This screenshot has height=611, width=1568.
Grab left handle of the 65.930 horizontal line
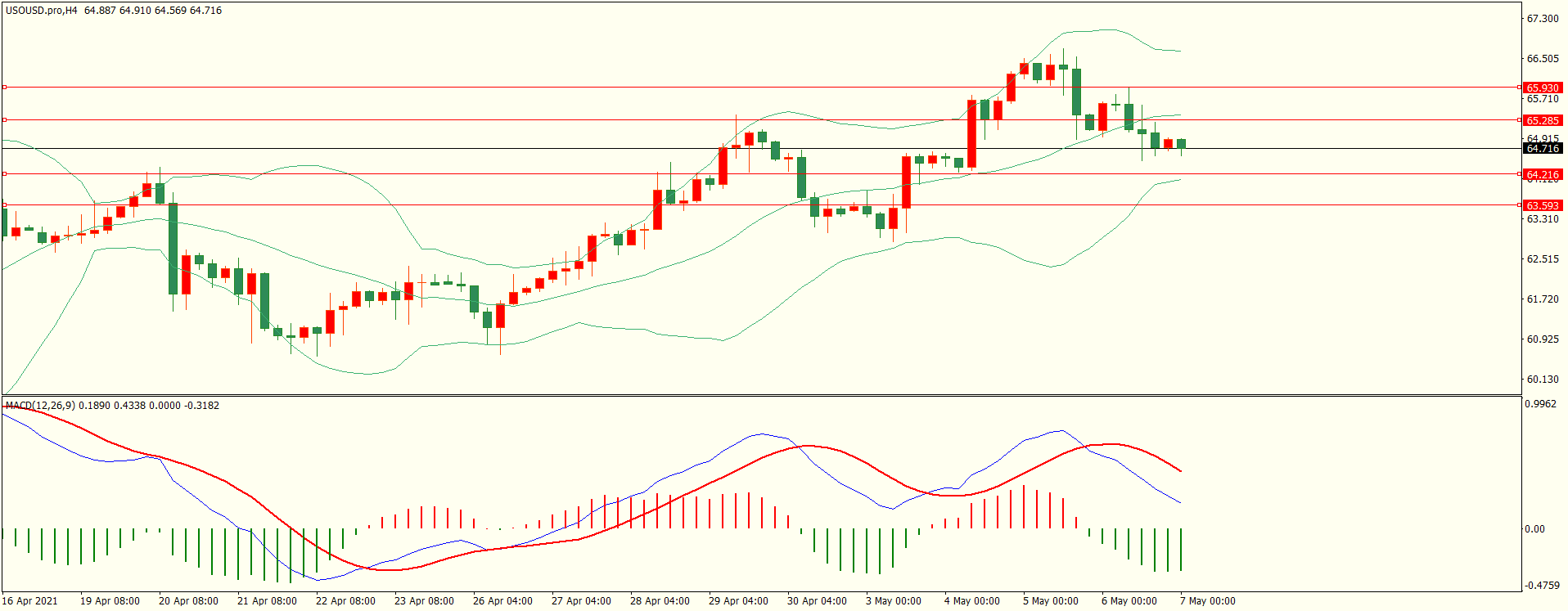point(5,87)
